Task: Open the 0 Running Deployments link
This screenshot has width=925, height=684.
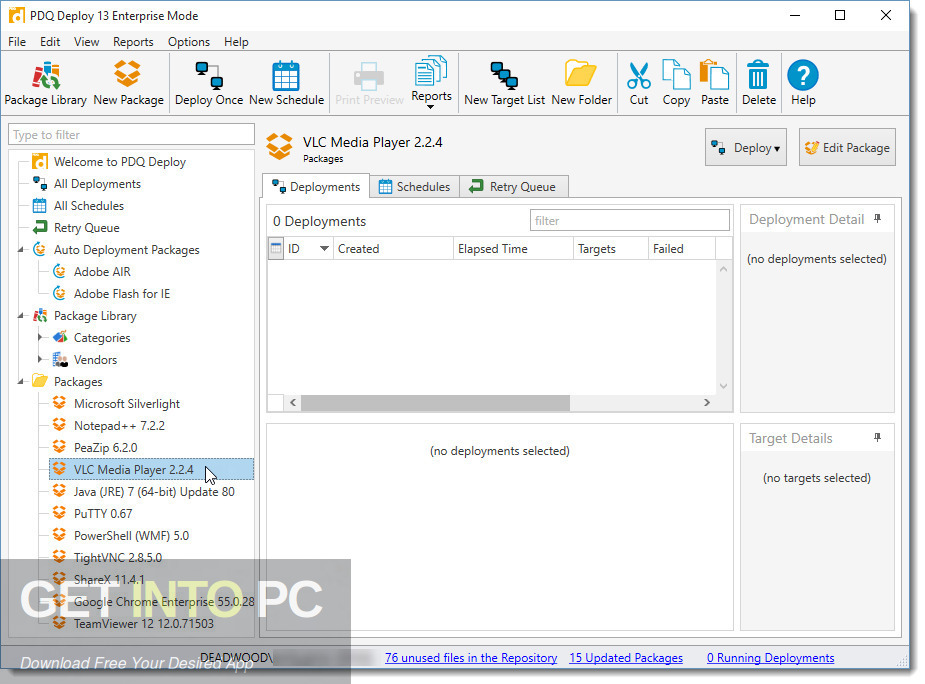Action: (770, 657)
